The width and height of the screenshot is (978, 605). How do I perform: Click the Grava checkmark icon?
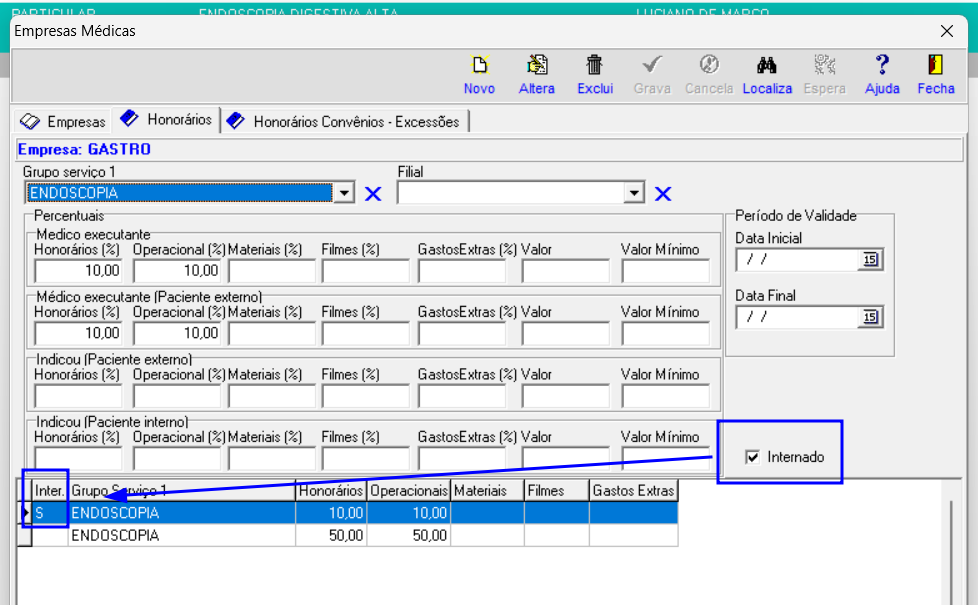tap(652, 65)
